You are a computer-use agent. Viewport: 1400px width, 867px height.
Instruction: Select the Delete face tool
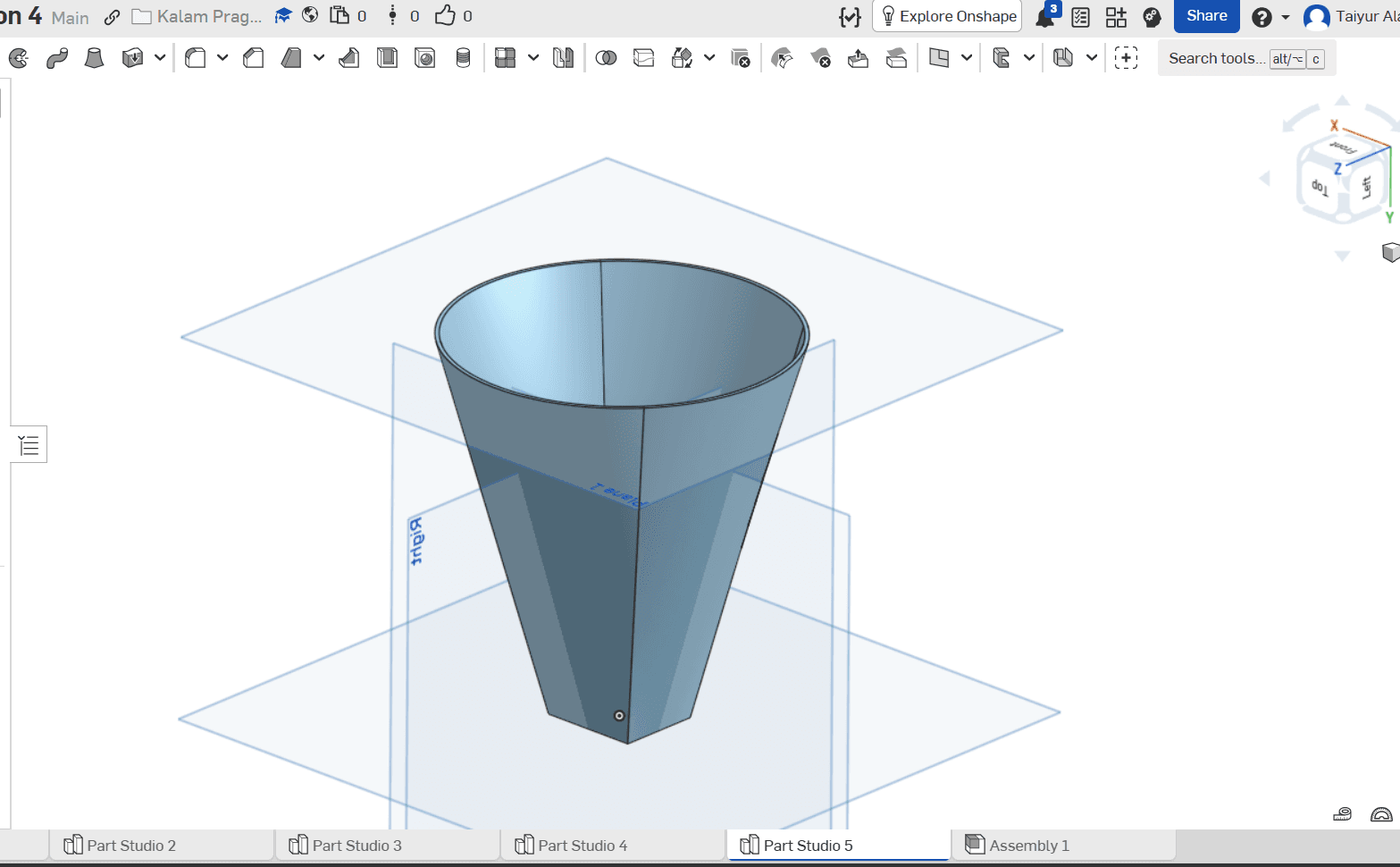820,58
